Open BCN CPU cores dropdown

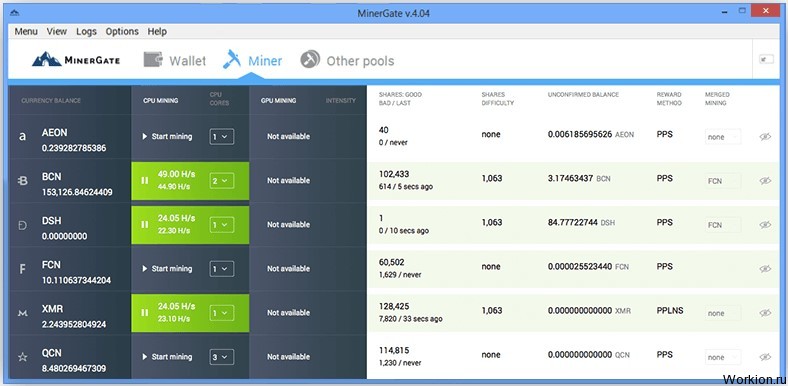tap(222, 180)
